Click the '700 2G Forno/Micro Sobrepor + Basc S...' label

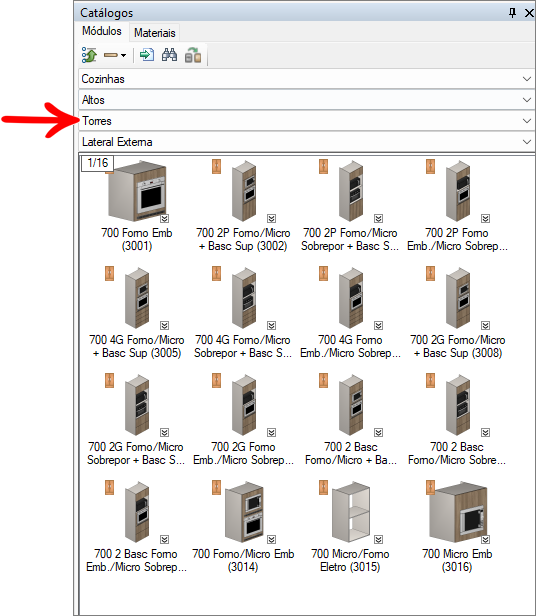tap(136, 453)
